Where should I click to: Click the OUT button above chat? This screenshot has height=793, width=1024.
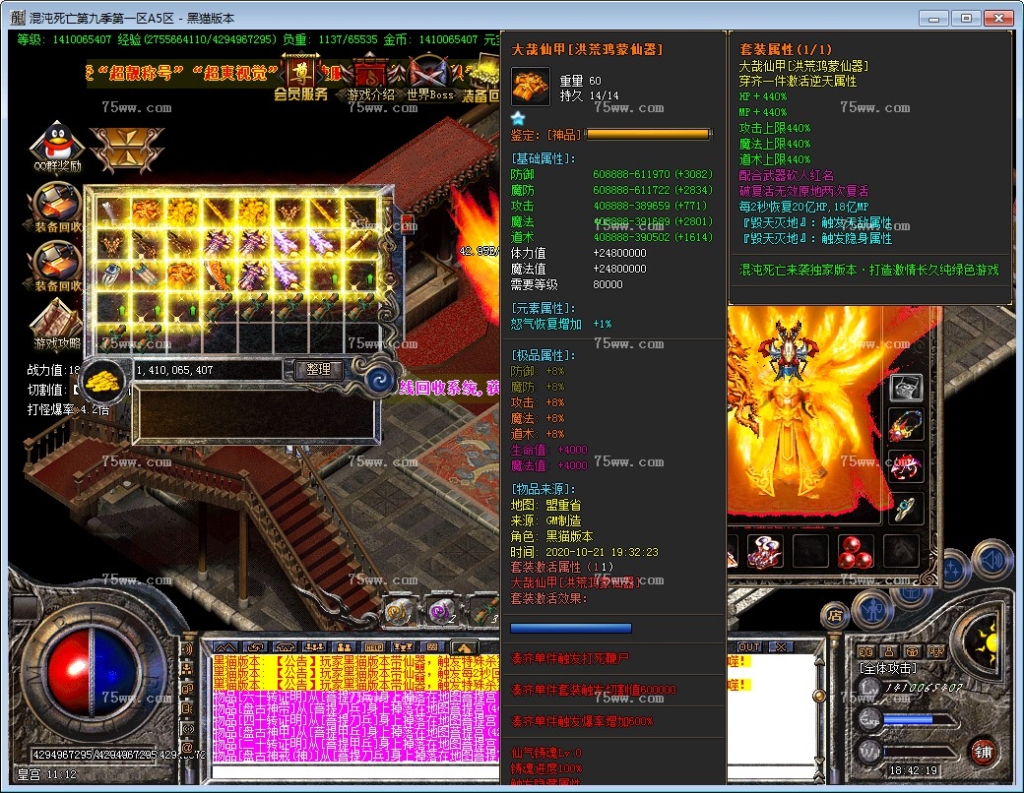tap(749, 647)
